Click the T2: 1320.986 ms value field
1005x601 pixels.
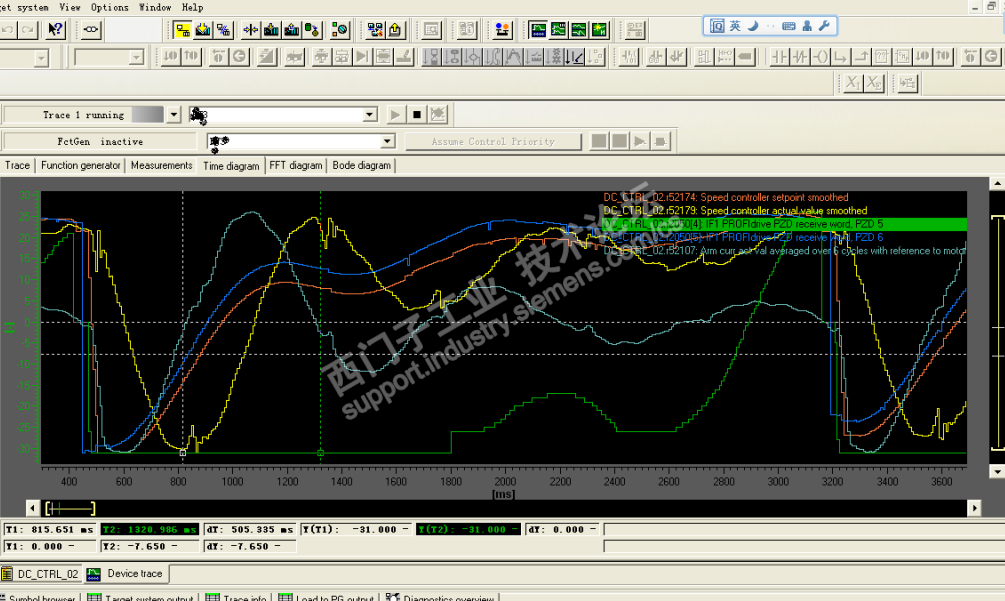(150, 529)
